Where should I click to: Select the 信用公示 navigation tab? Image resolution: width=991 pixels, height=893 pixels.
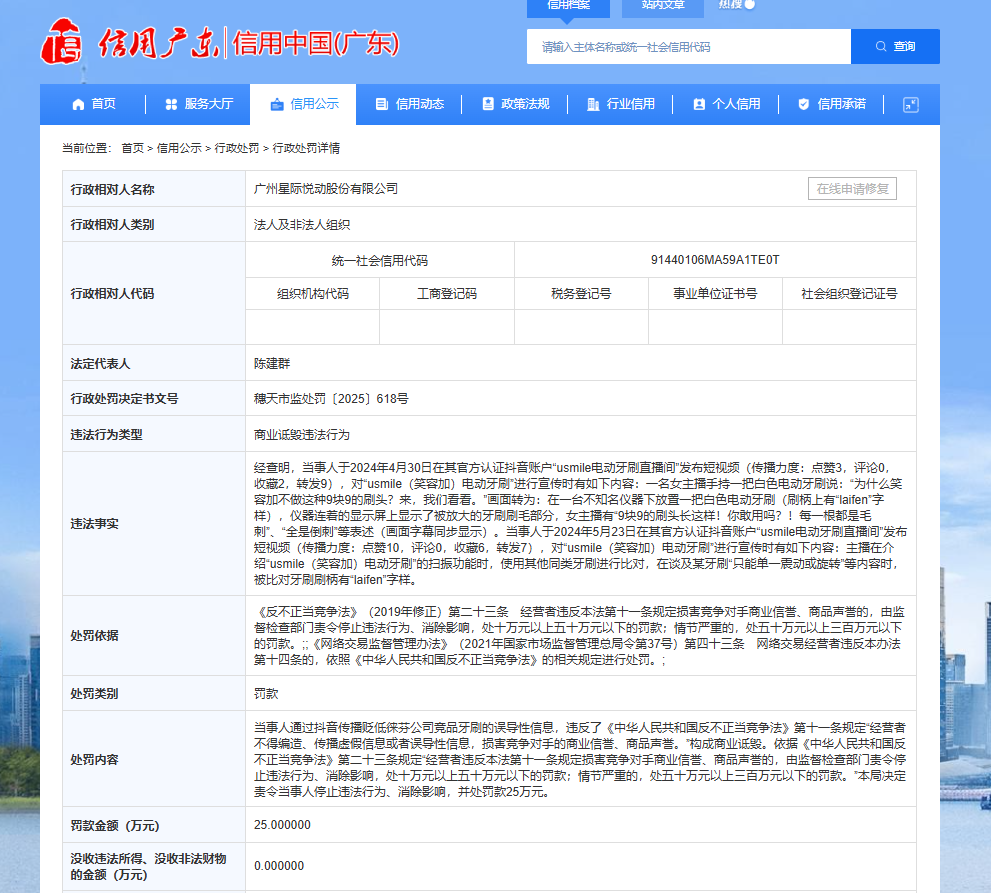pos(304,104)
